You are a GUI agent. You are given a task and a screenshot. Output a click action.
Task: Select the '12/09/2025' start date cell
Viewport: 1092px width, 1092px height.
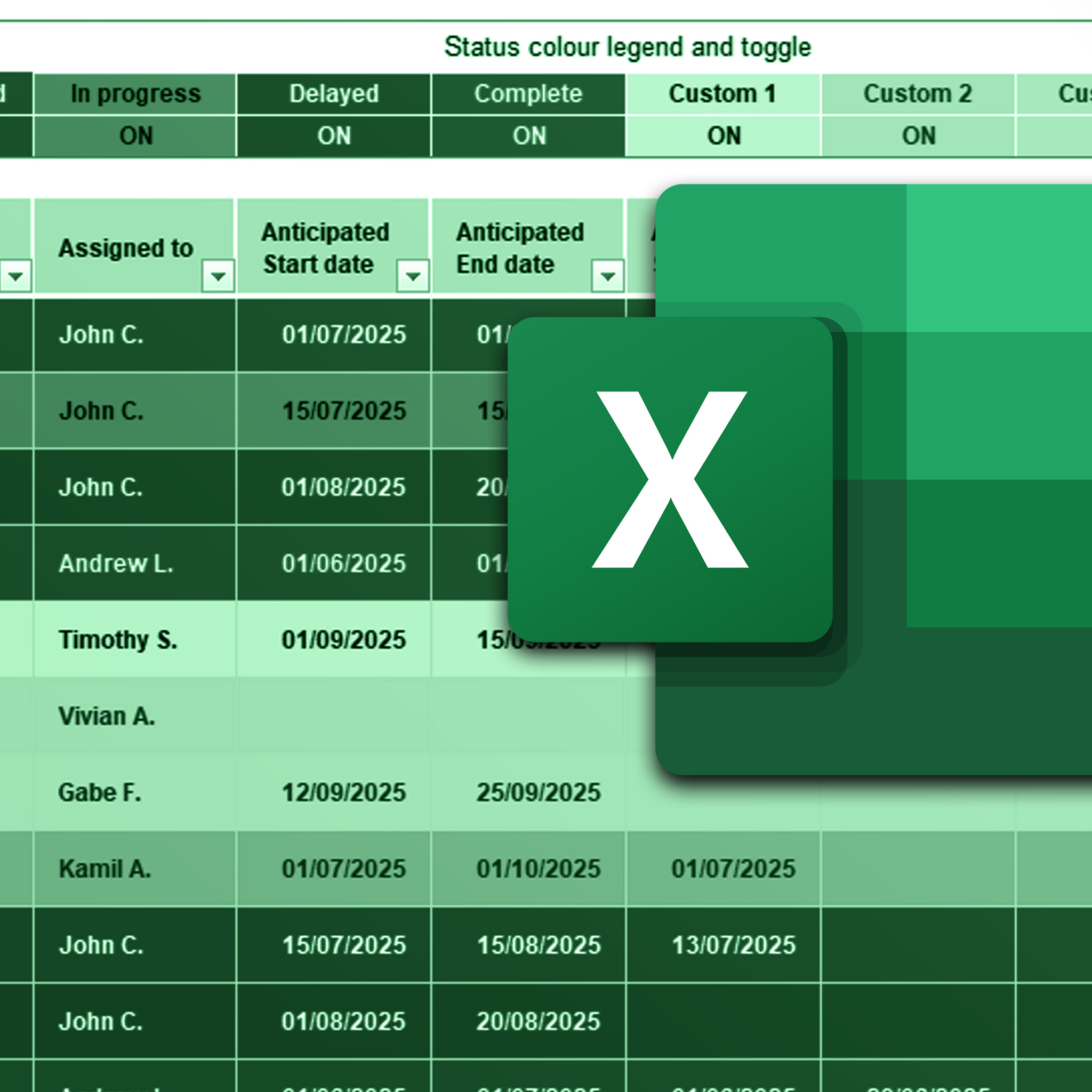pos(334,792)
